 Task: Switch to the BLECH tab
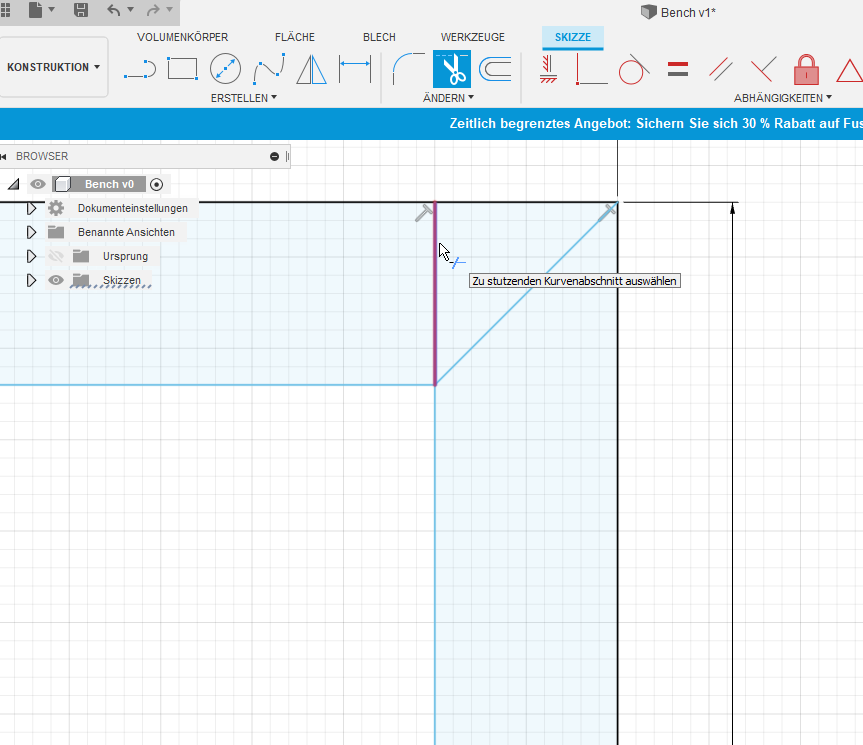[379, 37]
